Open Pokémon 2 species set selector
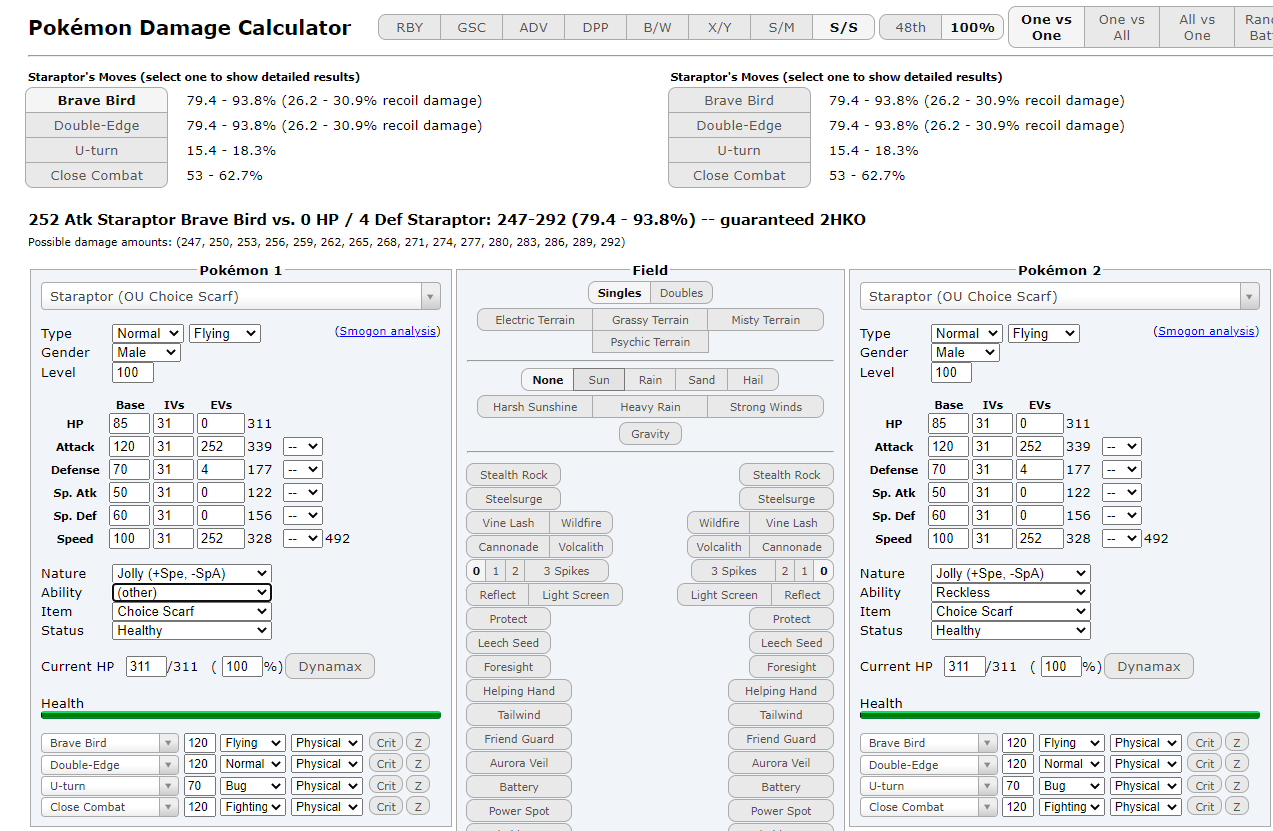Screen dimensions: 1273x831 click(x=1059, y=296)
